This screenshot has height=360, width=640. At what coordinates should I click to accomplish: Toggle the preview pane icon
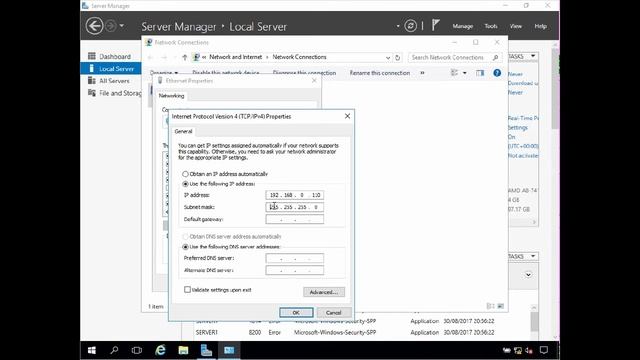480,73
